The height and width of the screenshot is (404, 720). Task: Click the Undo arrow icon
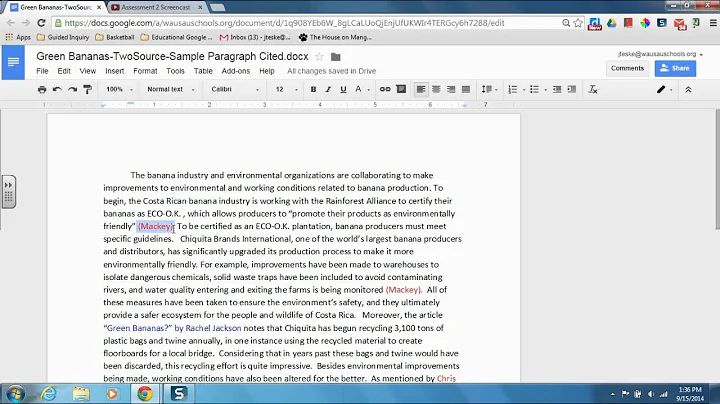click(57, 90)
